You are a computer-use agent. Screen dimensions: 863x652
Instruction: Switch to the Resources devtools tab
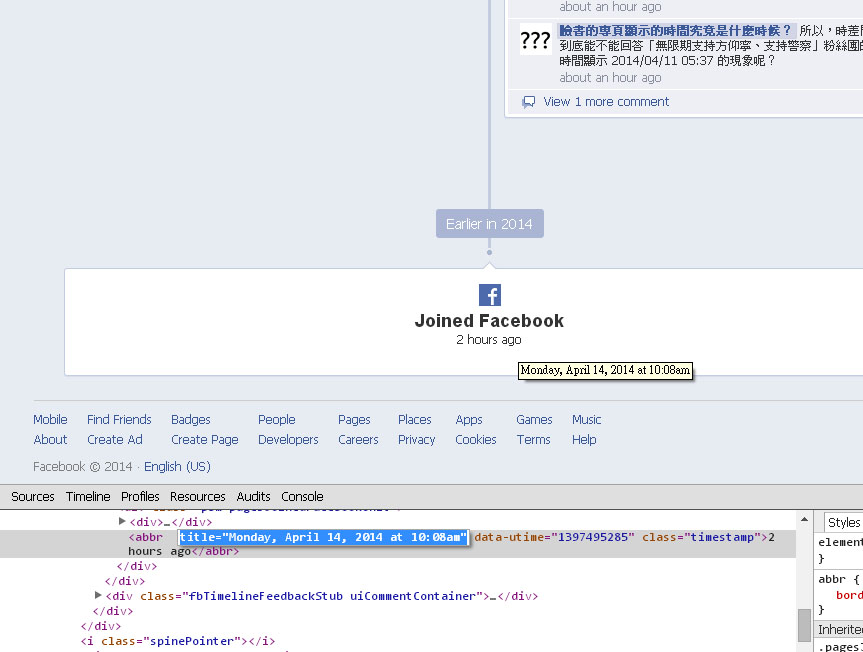click(x=198, y=496)
